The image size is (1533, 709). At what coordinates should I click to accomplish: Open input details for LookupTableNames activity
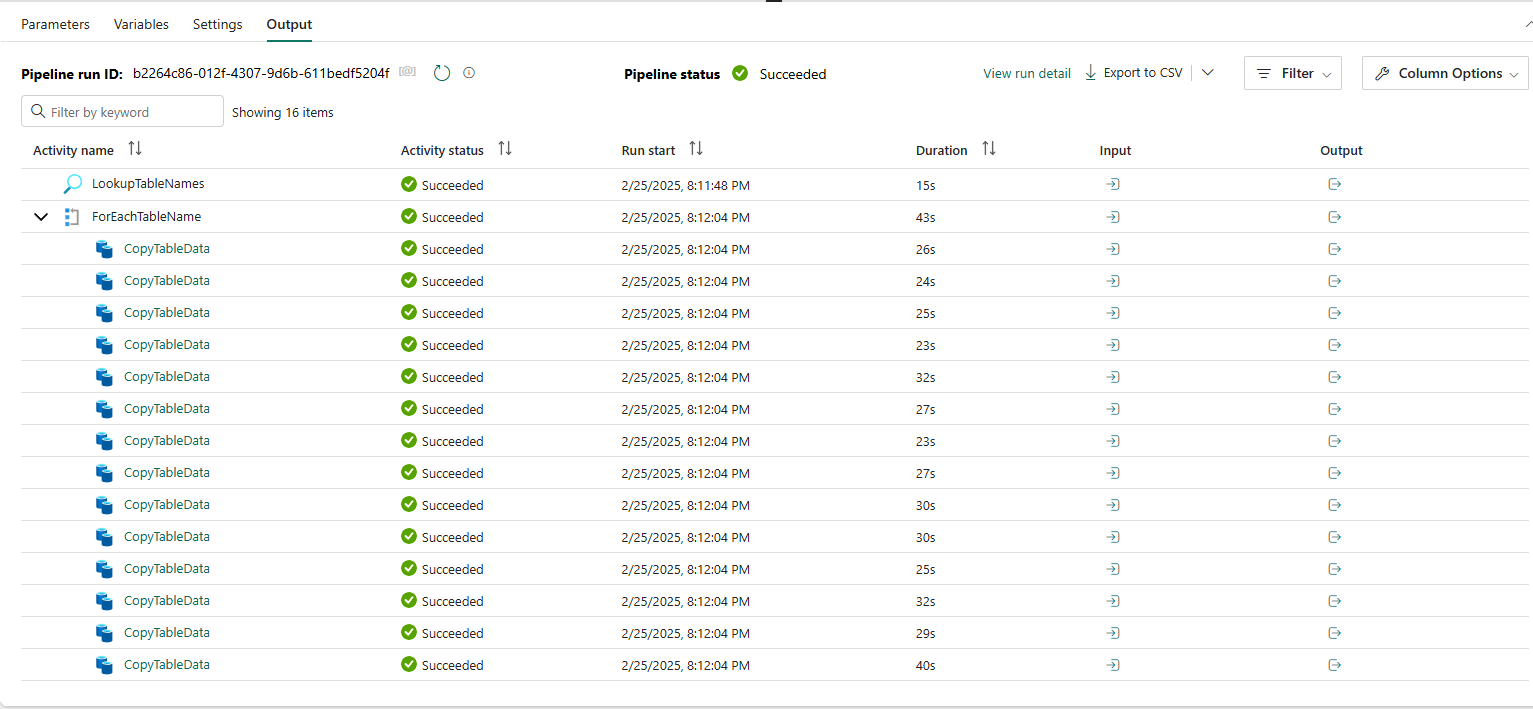click(x=1113, y=184)
